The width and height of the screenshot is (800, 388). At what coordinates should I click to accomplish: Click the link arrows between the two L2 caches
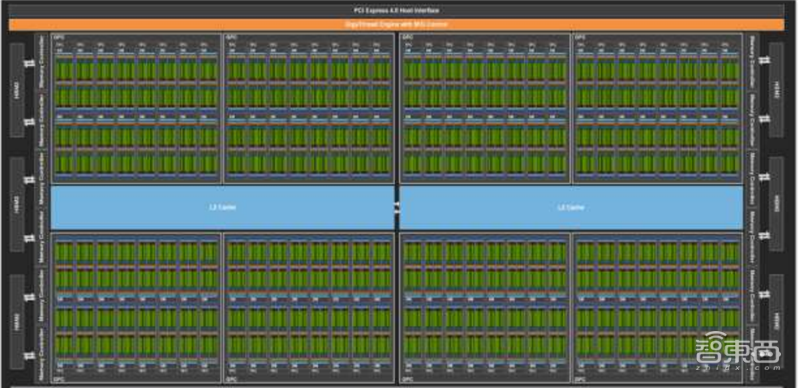click(397, 208)
